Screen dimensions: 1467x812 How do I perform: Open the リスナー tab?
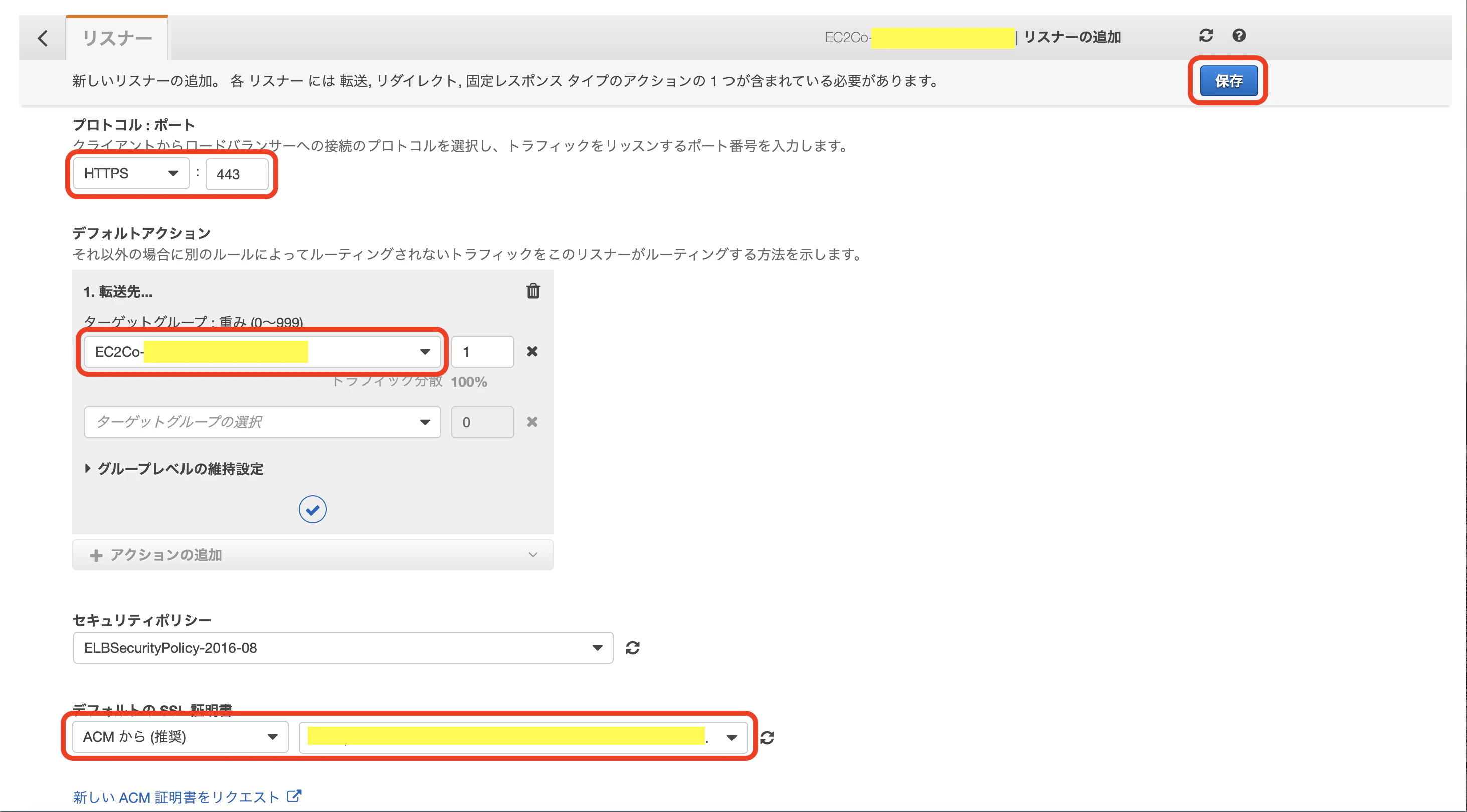[117, 38]
